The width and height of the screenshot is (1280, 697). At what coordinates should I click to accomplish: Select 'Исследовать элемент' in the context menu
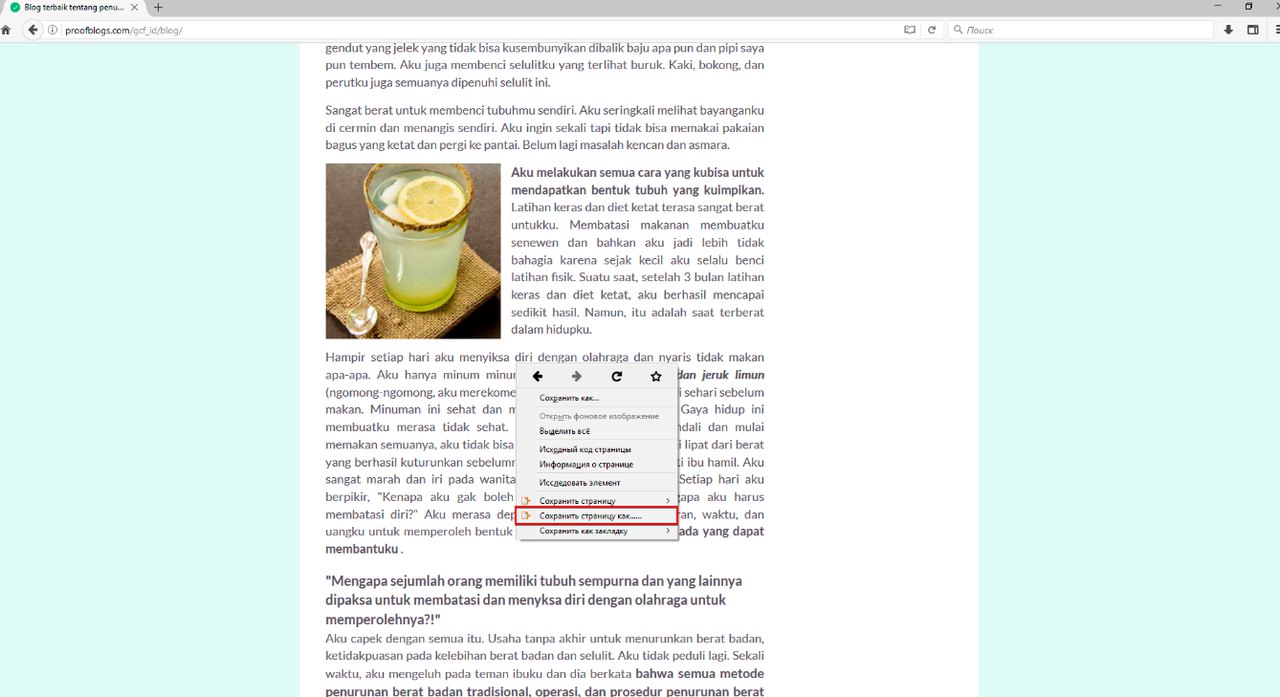pos(597,483)
